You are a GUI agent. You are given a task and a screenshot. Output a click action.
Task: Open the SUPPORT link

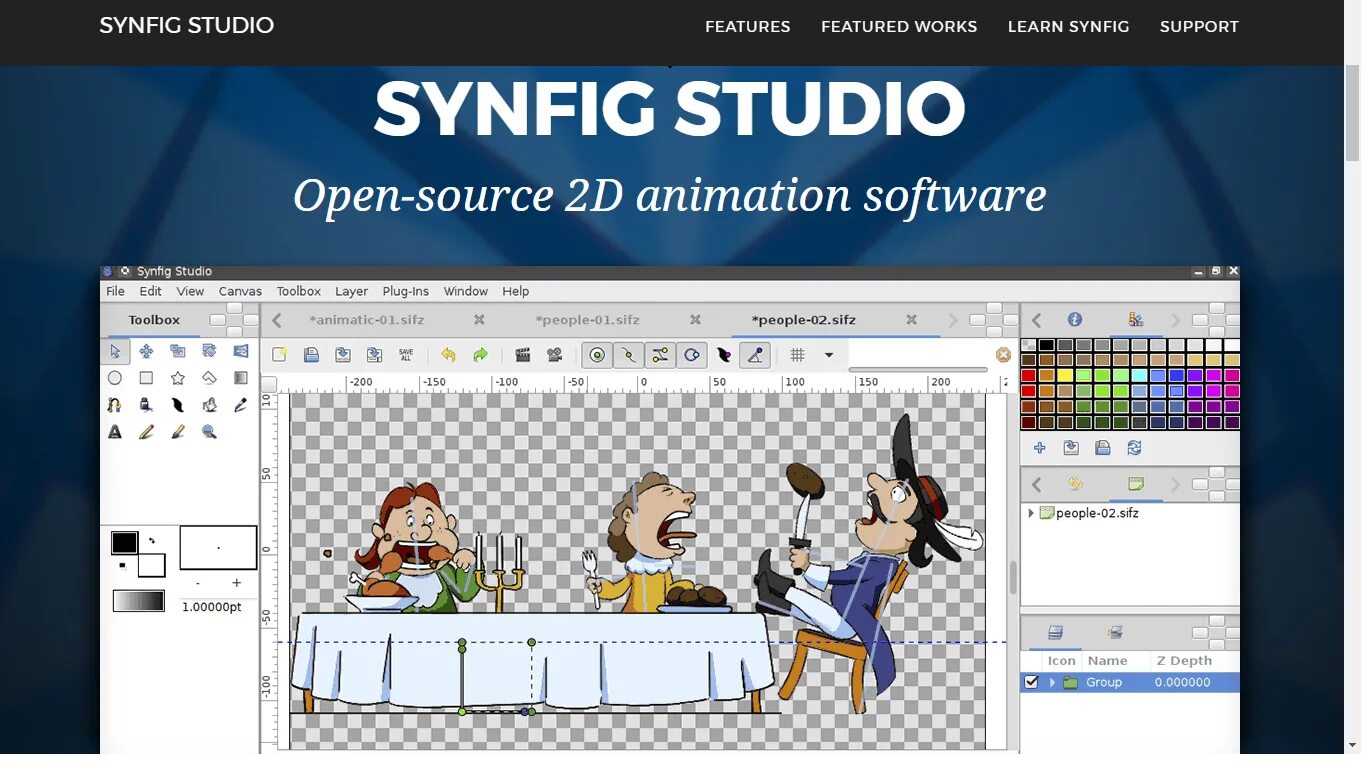1199,27
